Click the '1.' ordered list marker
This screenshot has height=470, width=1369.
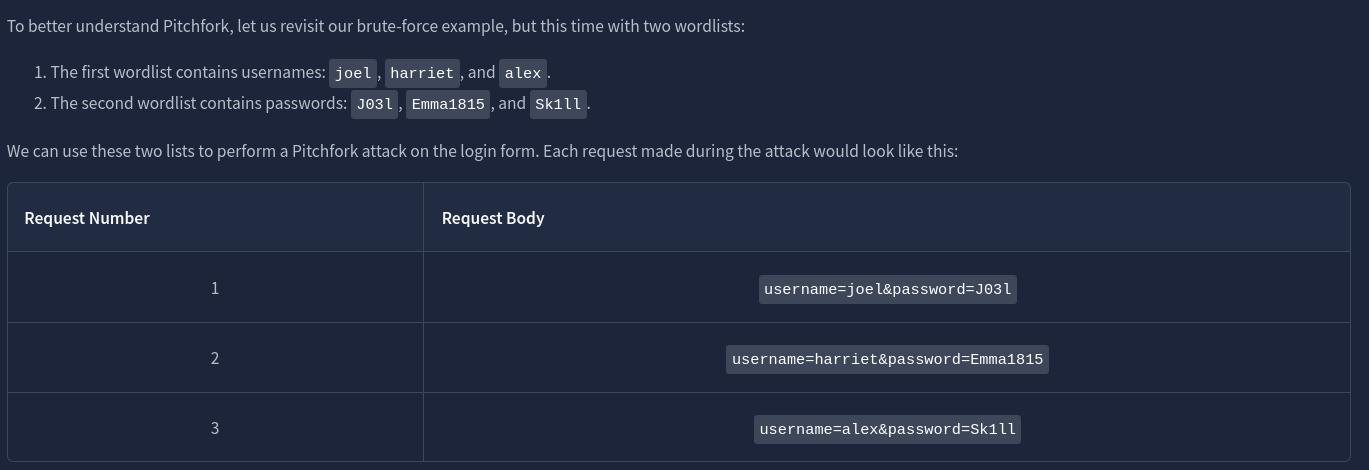tap(40, 72)
